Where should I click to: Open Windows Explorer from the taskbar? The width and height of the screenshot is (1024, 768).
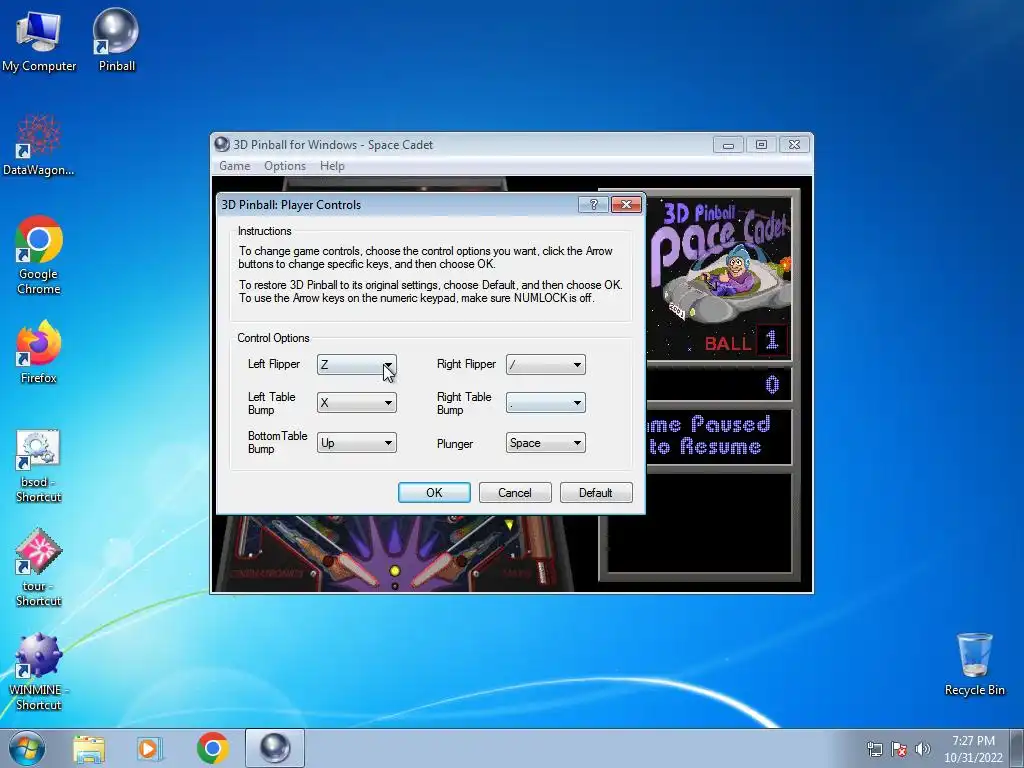pyautogui.click(x=89, y=749)
